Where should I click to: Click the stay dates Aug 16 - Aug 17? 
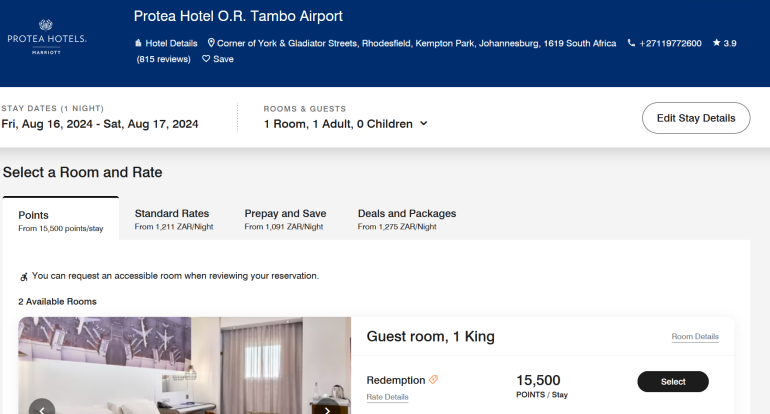click(100, 124)
